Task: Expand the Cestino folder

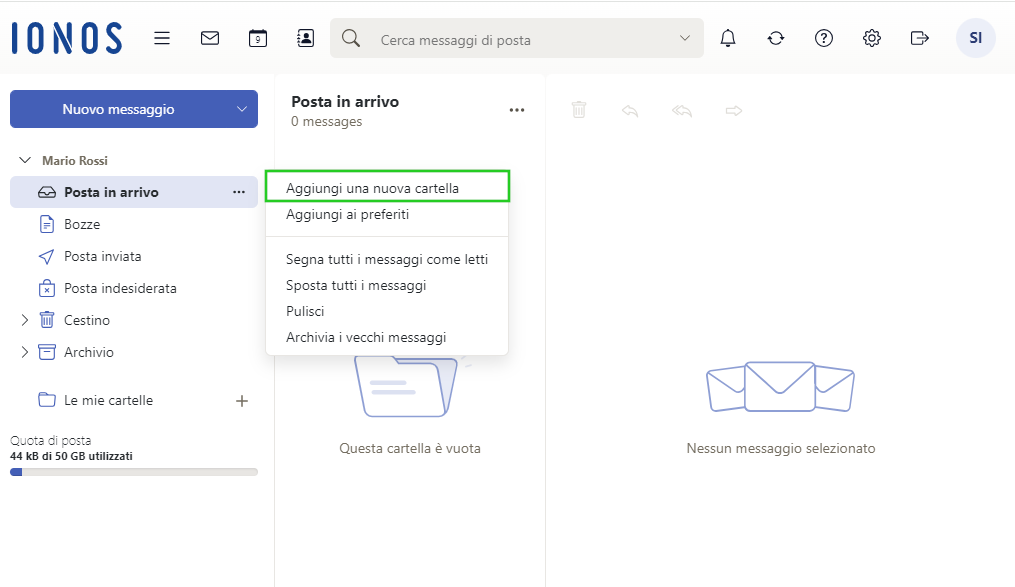Action: pyautogui.click(x=25, y=320)
